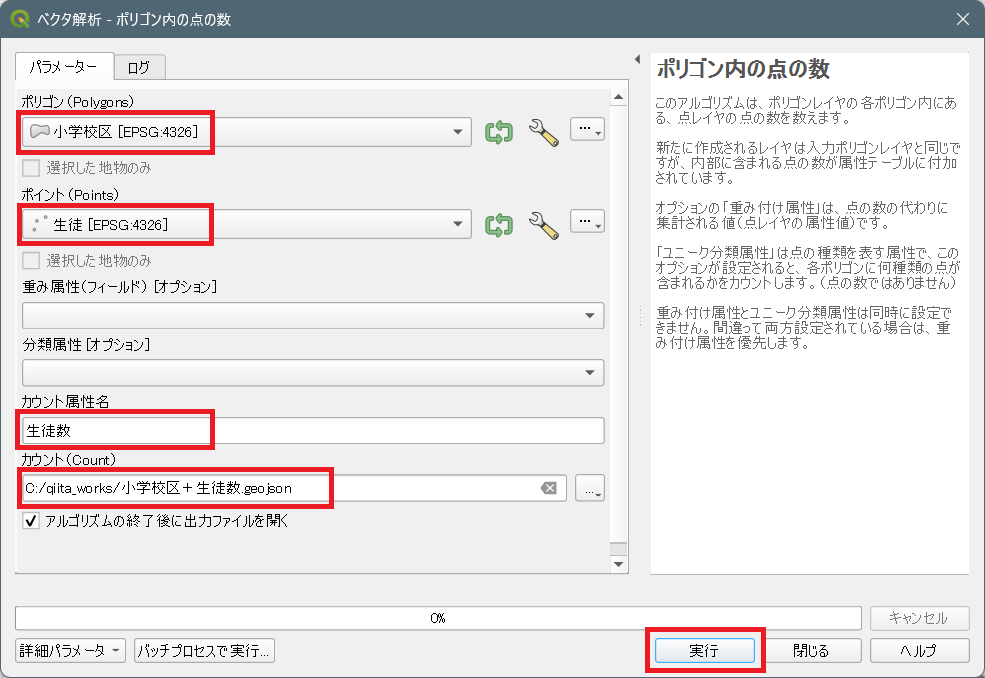The image size is (985, 678).
Task: Click the カウント (Count) label
Action: (x=69, y=460)
